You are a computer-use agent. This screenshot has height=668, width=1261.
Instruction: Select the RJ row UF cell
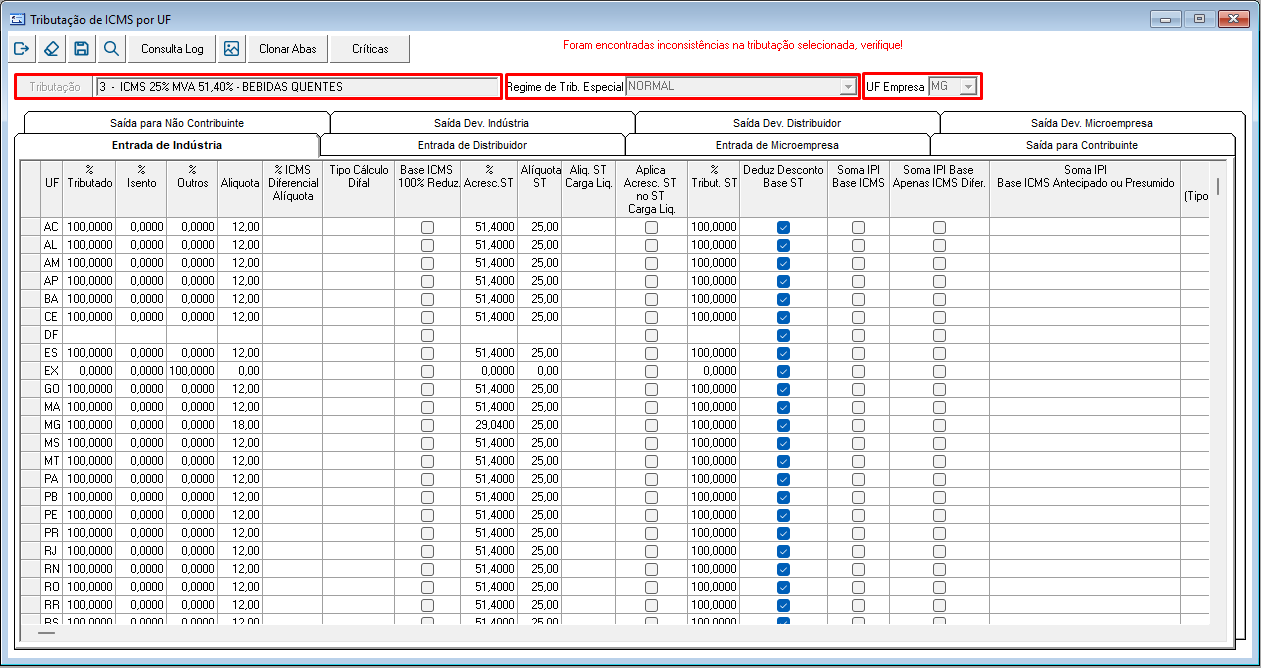[x=51, y=551]
